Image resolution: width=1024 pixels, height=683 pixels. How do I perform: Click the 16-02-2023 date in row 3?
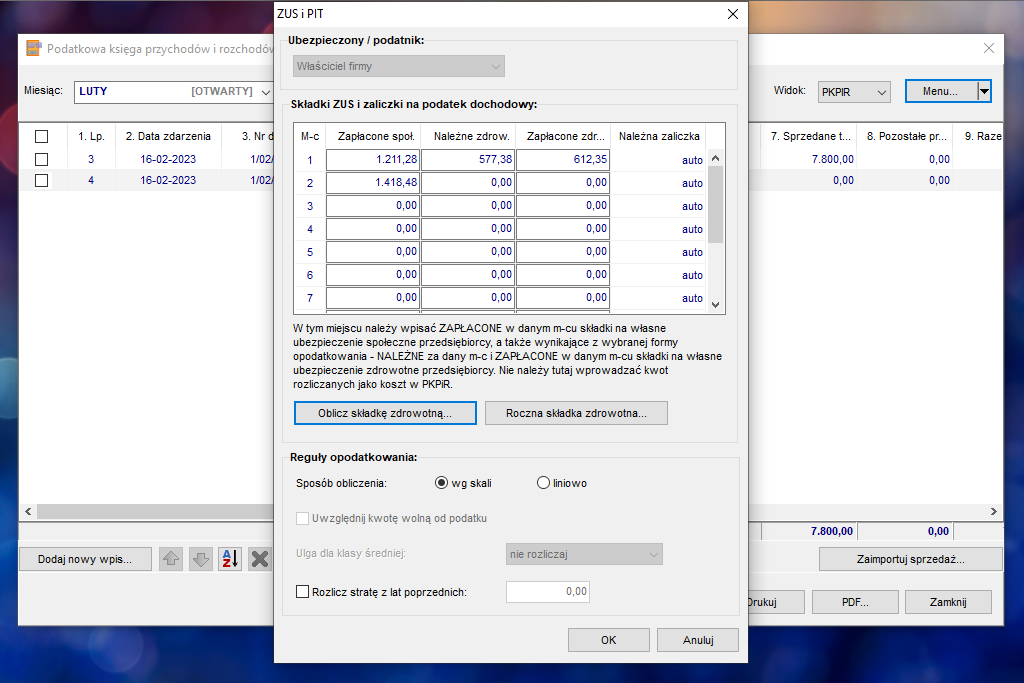coord(168,159)
